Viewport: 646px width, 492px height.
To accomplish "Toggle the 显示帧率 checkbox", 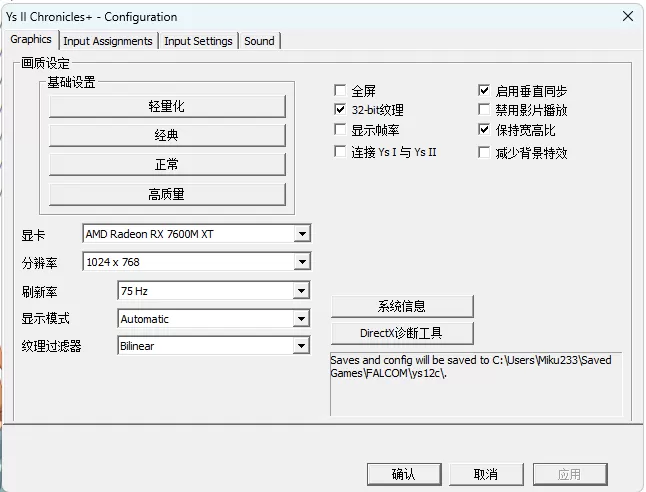I will pos(340,131).
